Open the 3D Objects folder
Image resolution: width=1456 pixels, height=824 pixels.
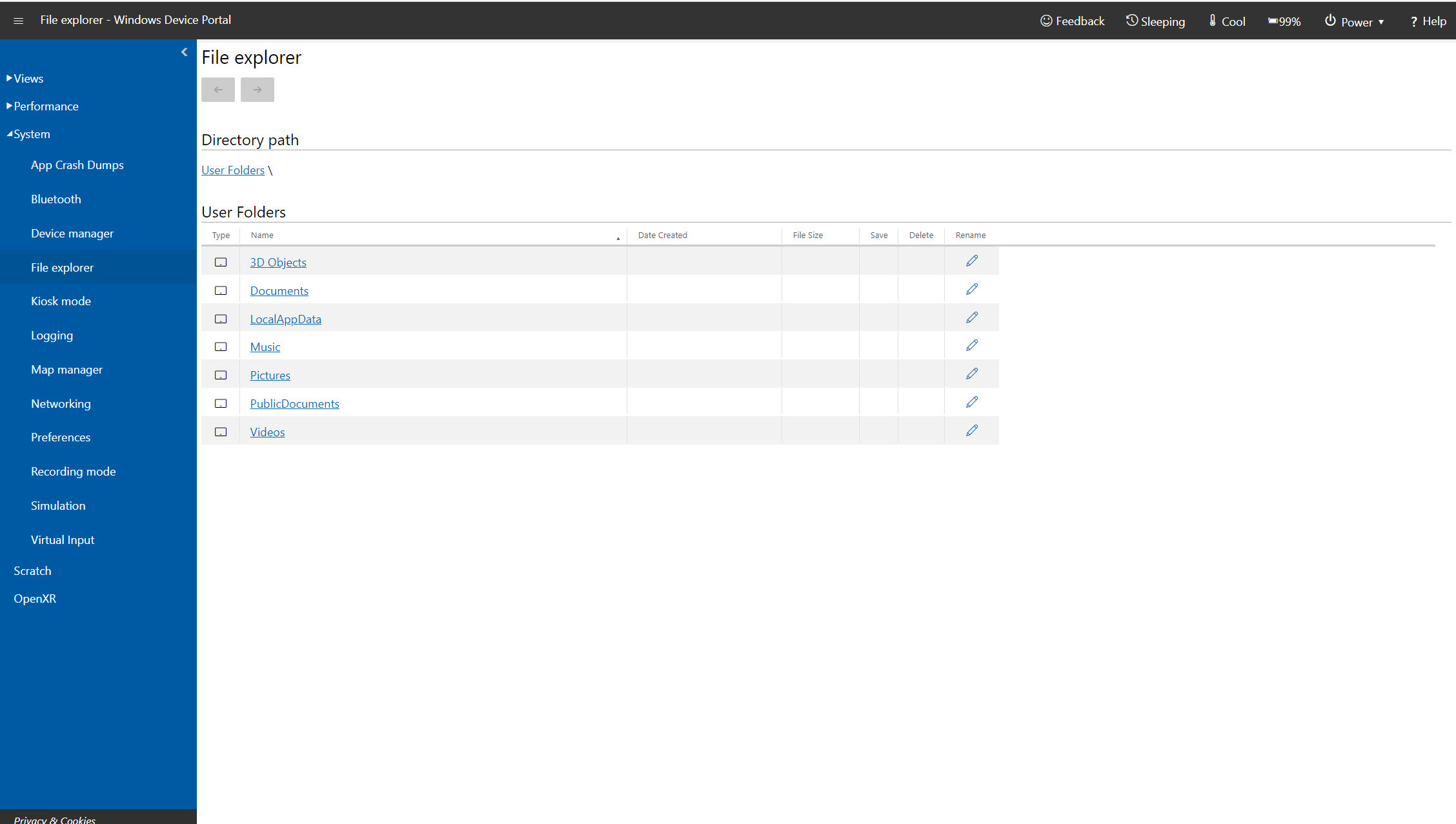(x=278, y=261)
